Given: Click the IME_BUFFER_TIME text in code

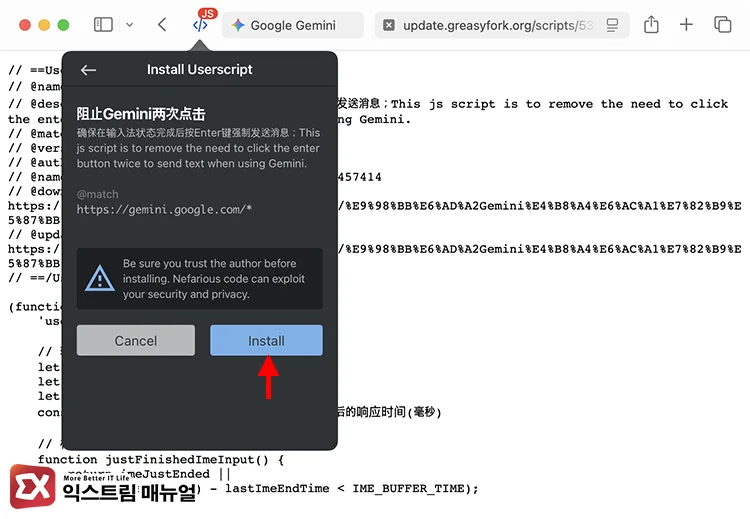Looking at the screenshot, I should [x=408, y=488].
